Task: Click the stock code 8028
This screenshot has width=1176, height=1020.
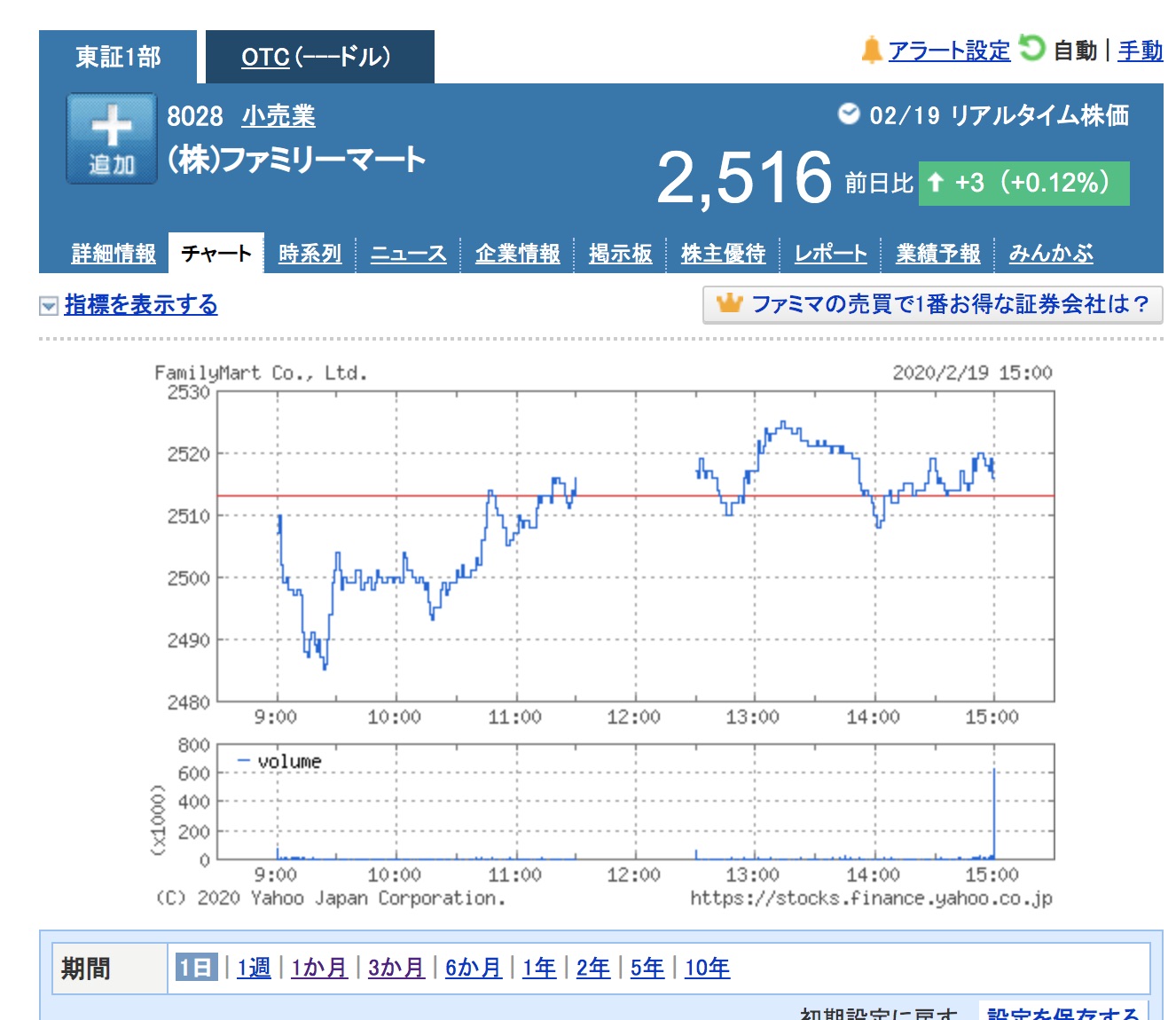Action: 195,116
